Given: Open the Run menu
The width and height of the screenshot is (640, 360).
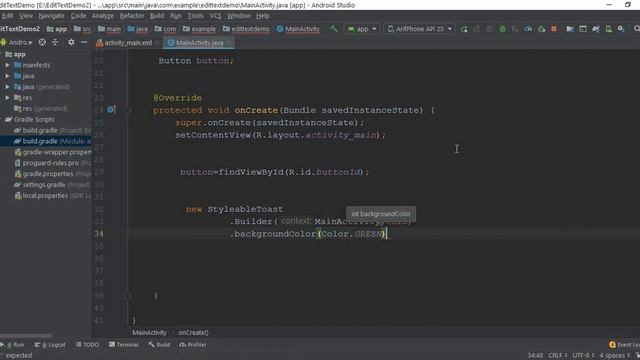Looking at the screenshot, I should [x=176, y=16].
